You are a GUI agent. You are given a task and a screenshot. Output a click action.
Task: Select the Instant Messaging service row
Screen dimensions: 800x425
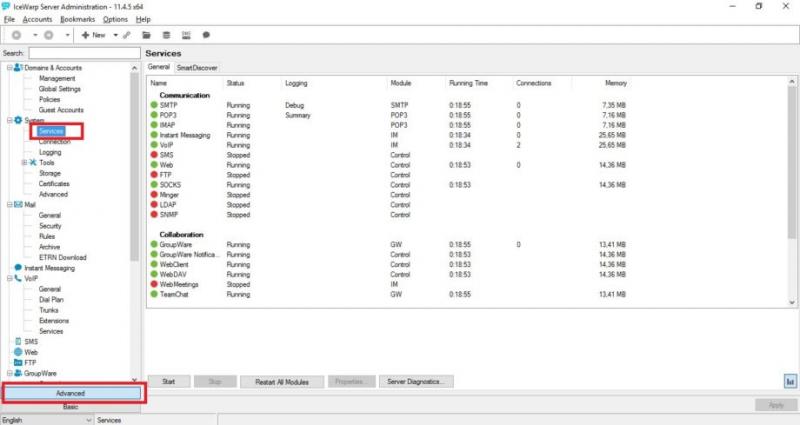point(388,135)
